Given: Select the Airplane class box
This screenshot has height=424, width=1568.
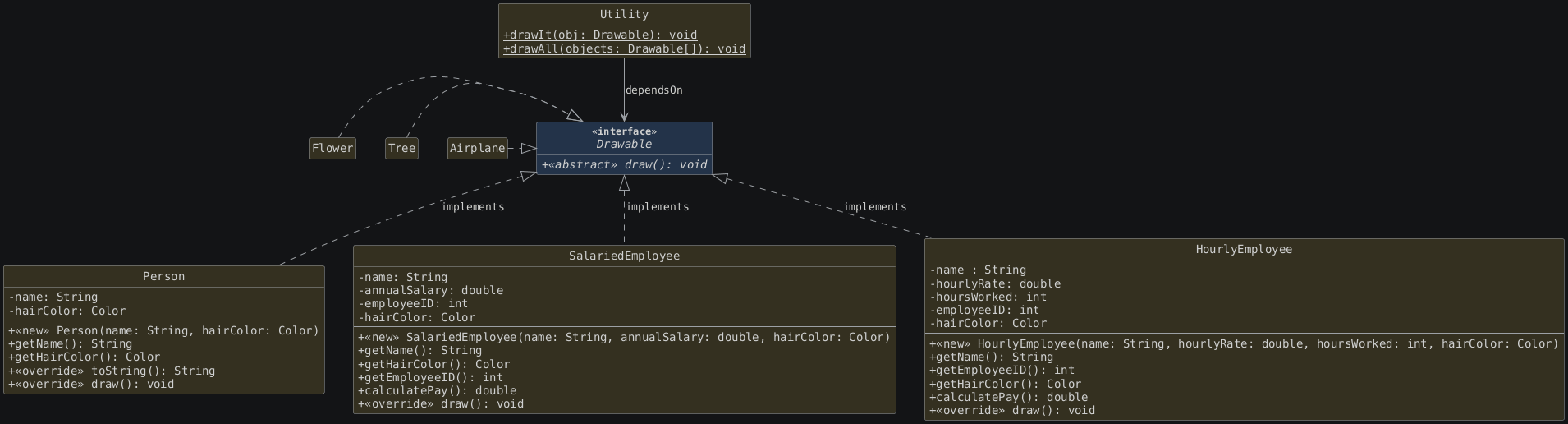Looking at the screenshot, I should 477,149.
